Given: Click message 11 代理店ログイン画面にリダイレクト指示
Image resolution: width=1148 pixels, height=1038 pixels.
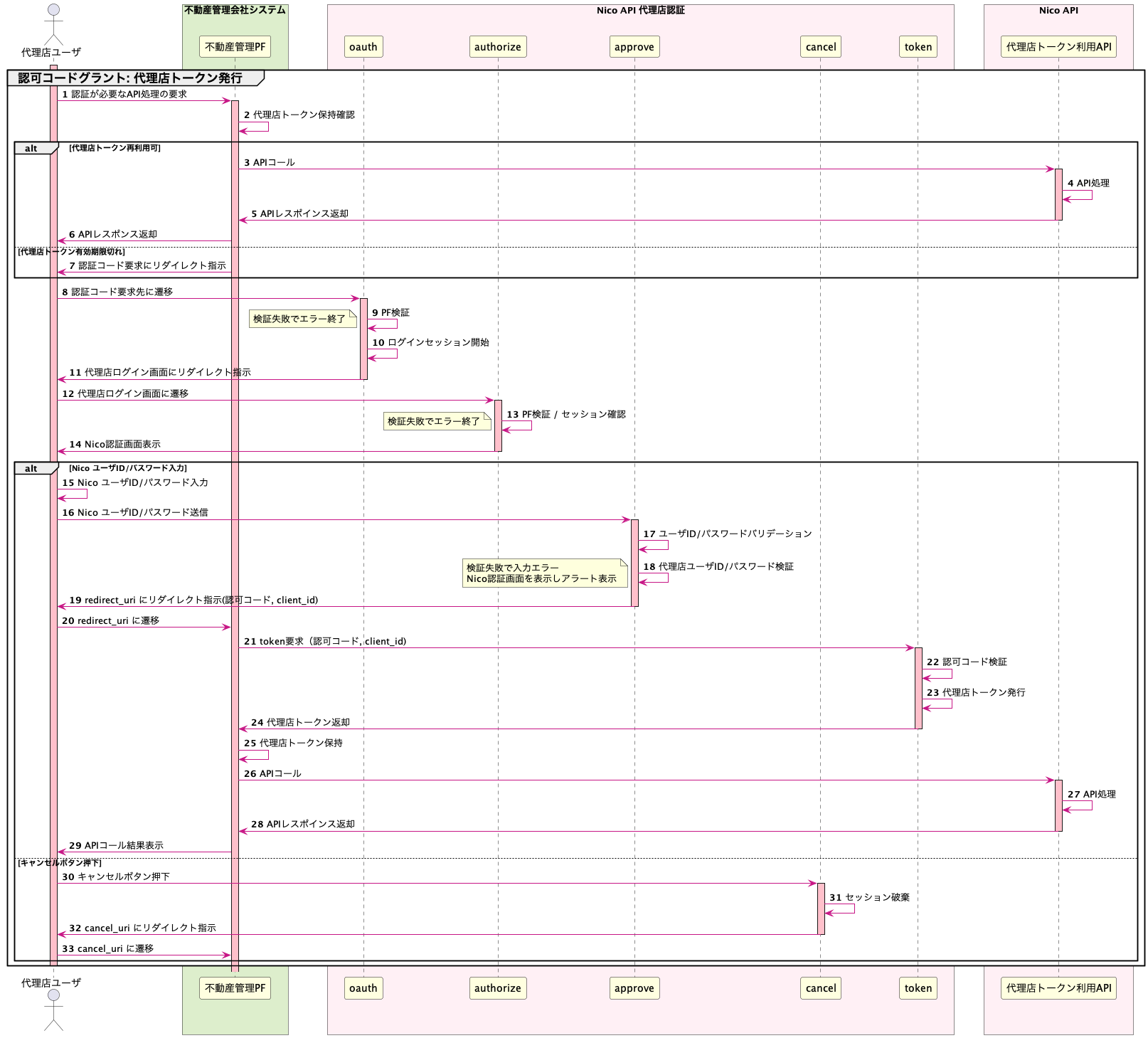Looking at the screenshot, I should [x=160, y=372].
